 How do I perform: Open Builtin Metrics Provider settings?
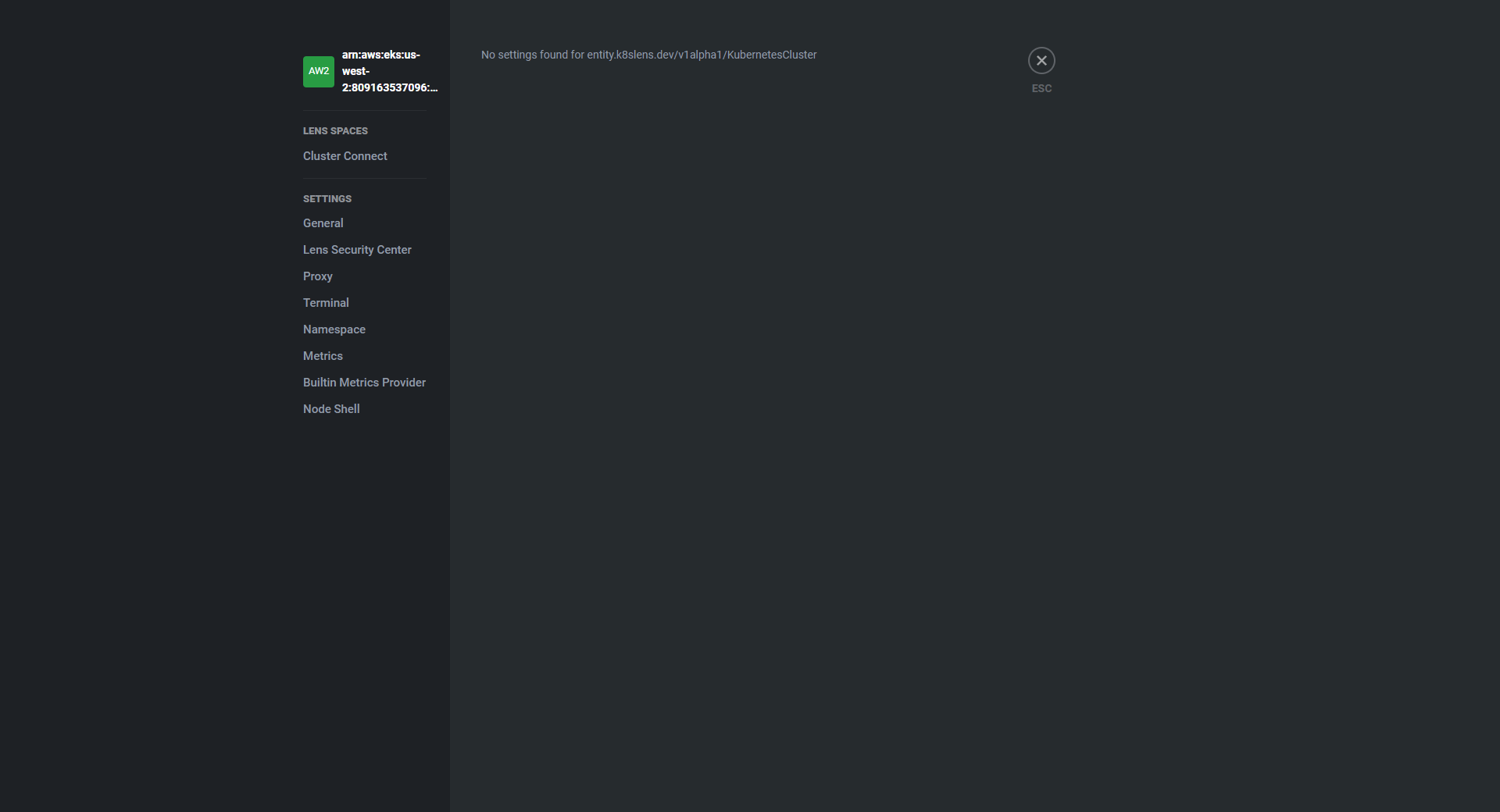tap(364, 383)
